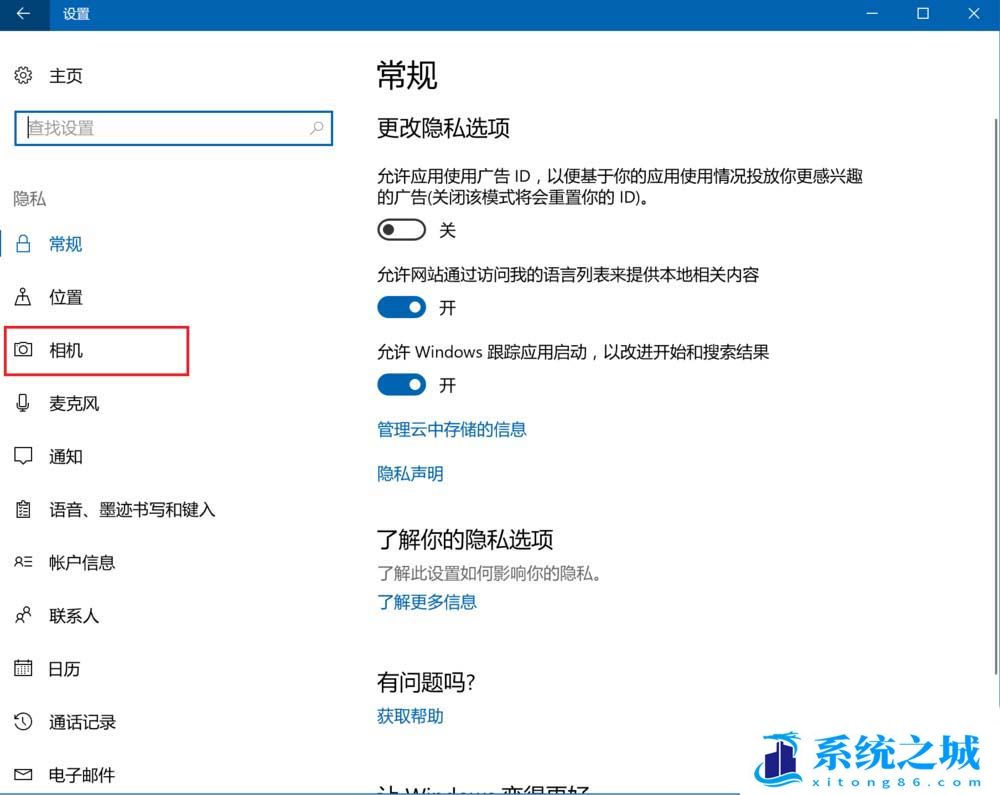Open 通知 privacy settings

pos(66,456)
